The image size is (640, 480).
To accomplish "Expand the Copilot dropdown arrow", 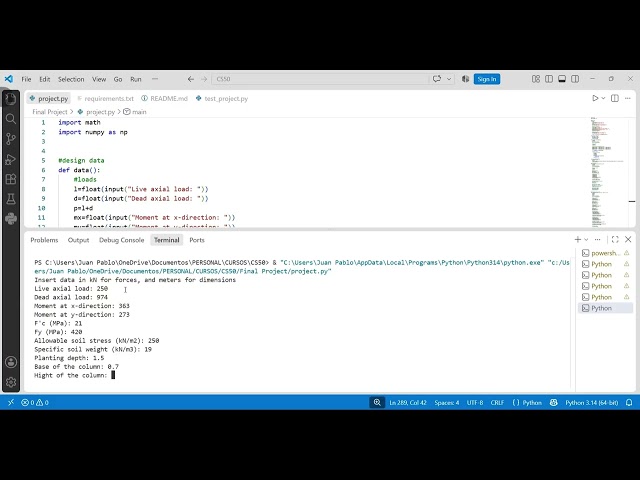I will 449,79.
